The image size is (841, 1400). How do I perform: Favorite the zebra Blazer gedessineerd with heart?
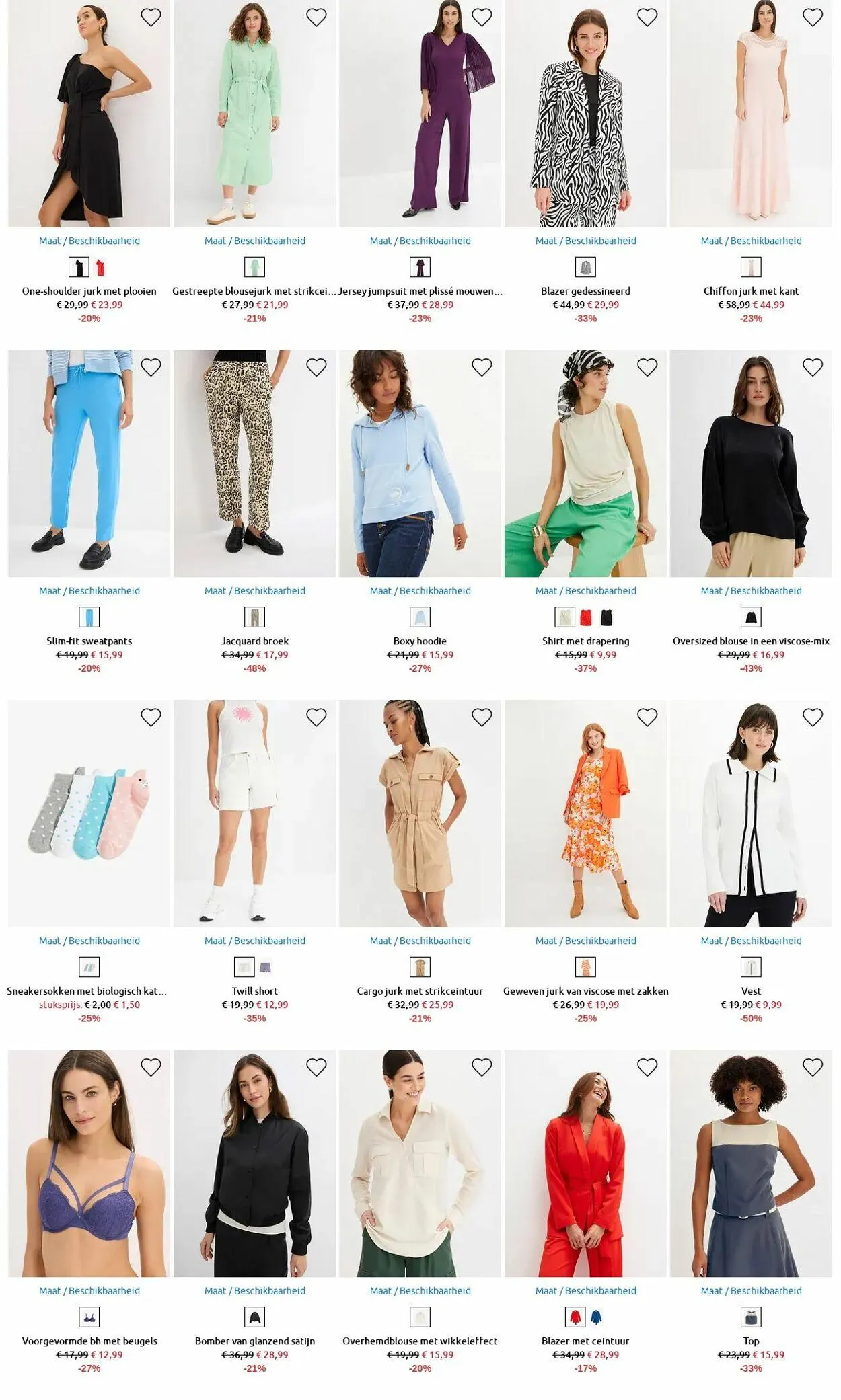tap(647, 17)
